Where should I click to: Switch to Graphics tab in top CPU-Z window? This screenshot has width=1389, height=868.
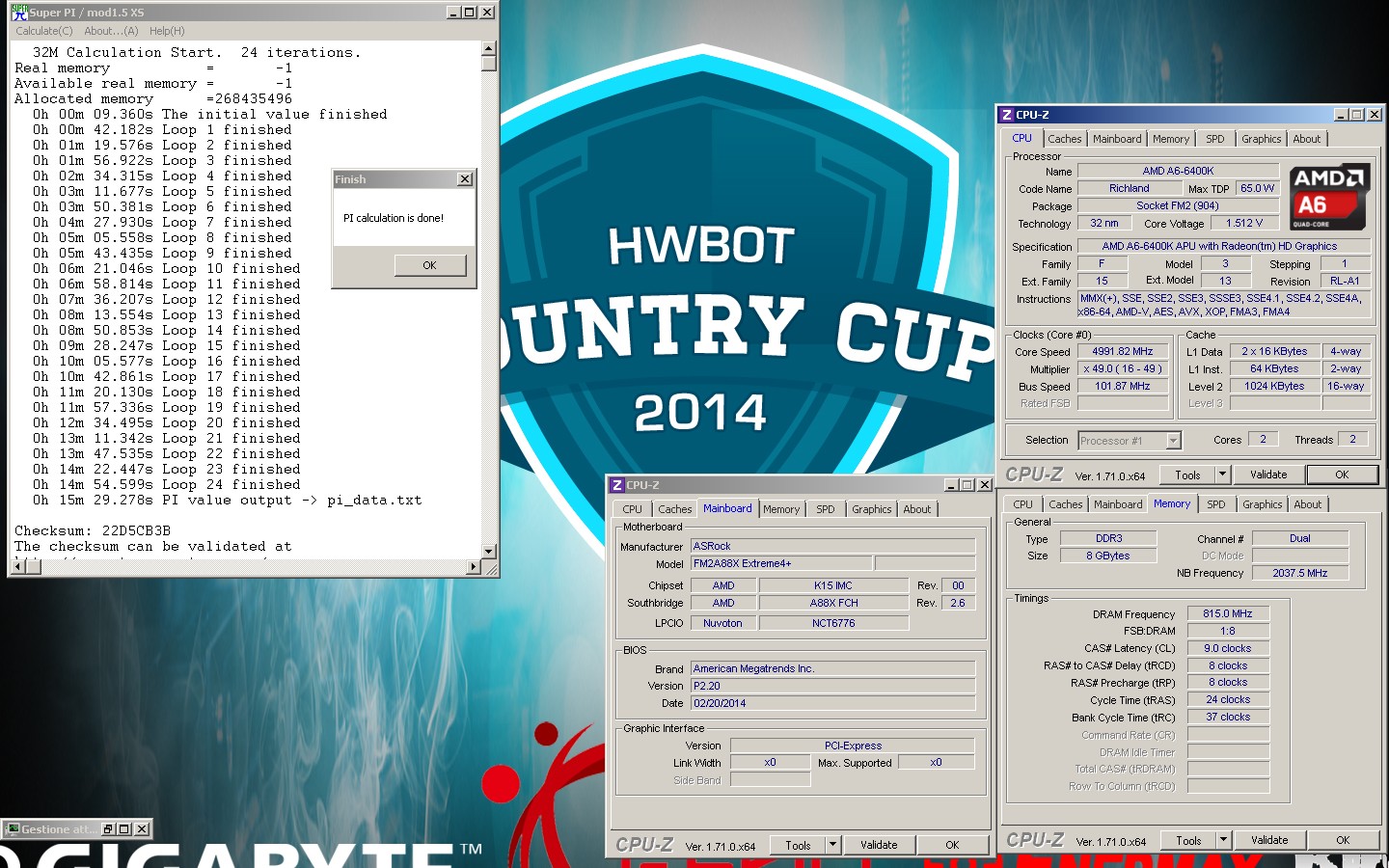(1262, 139)
